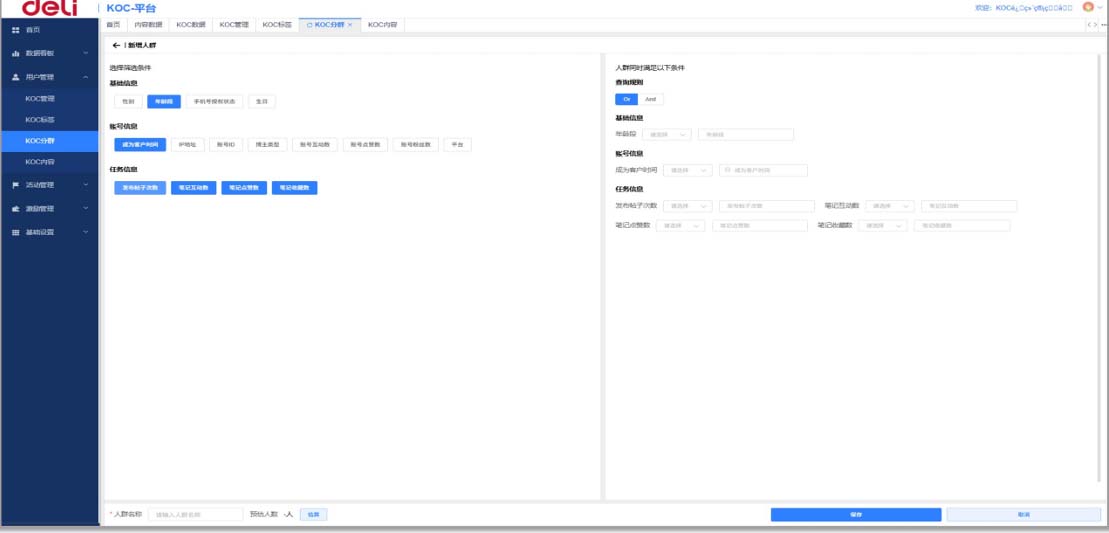
Task: Select the And query rule
Action: [x=650, y=99]
